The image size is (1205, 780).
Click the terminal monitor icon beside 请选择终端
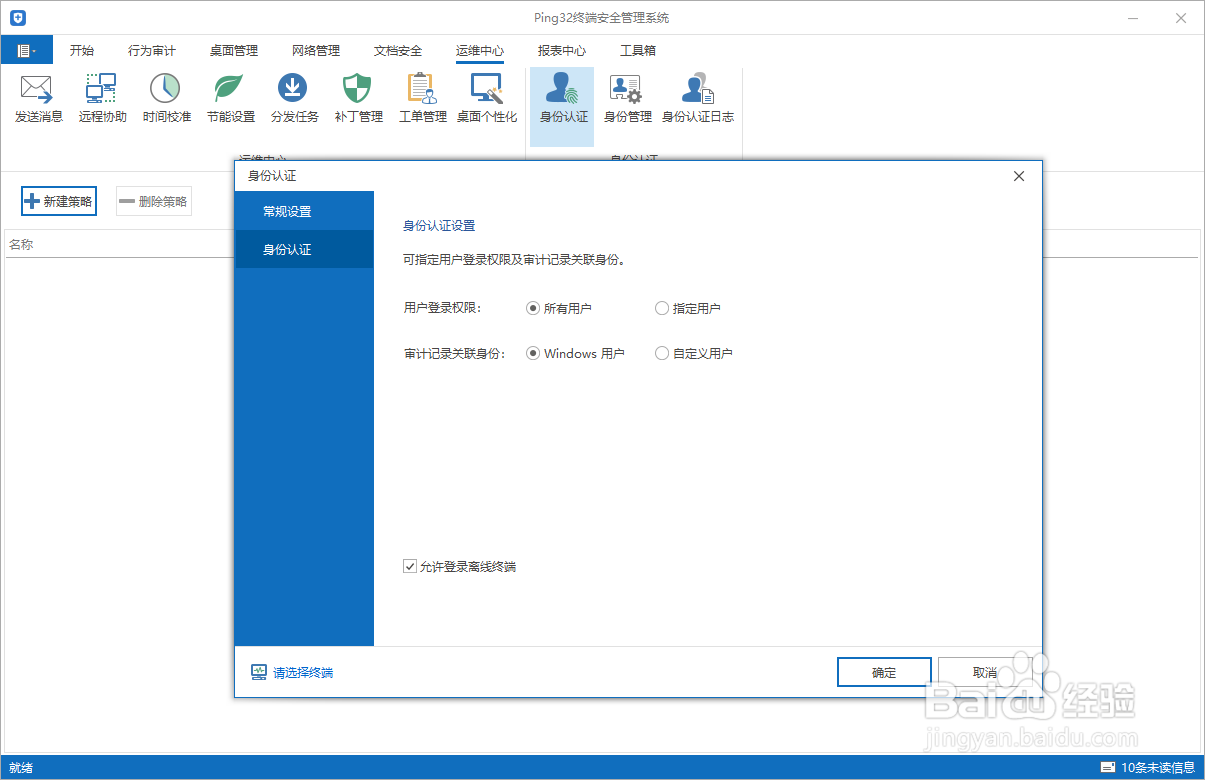tap(259, 673)
